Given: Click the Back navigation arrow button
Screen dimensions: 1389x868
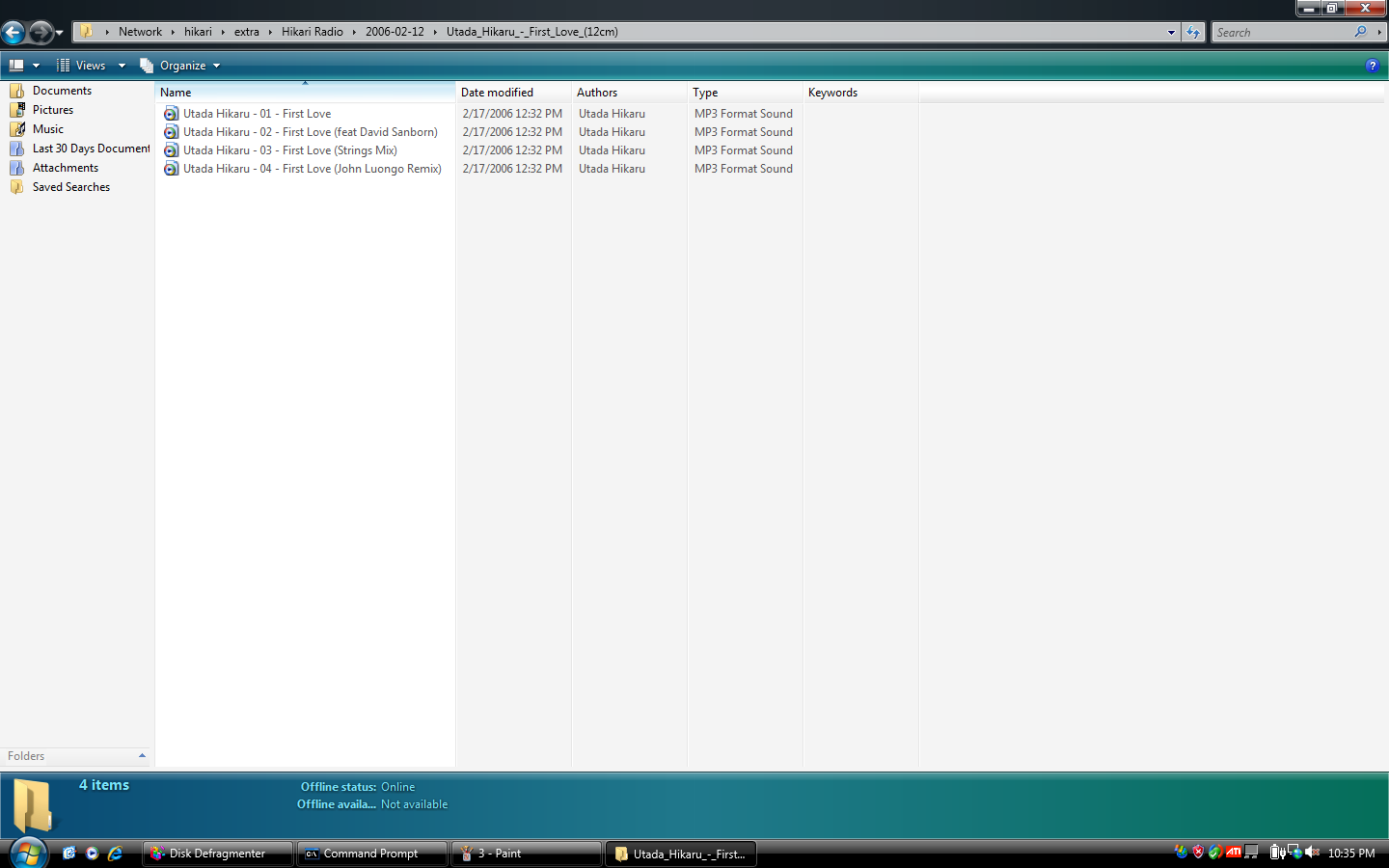Looking at the screenshot, I should click(x=14, y=33).
